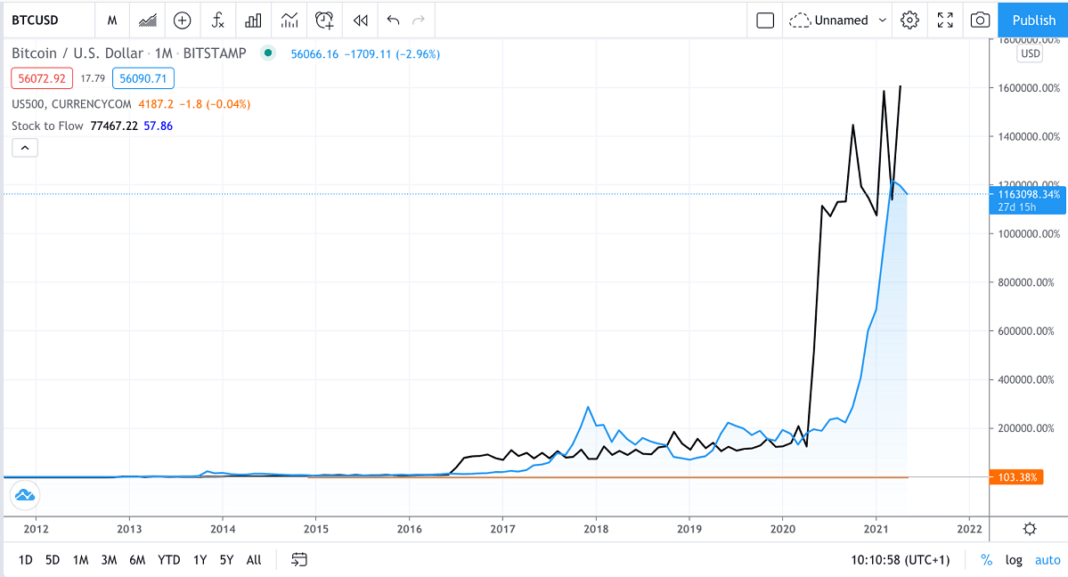1068x577 pixels.
Task: Click the Publish button
Action: [x=1033, y=20]
